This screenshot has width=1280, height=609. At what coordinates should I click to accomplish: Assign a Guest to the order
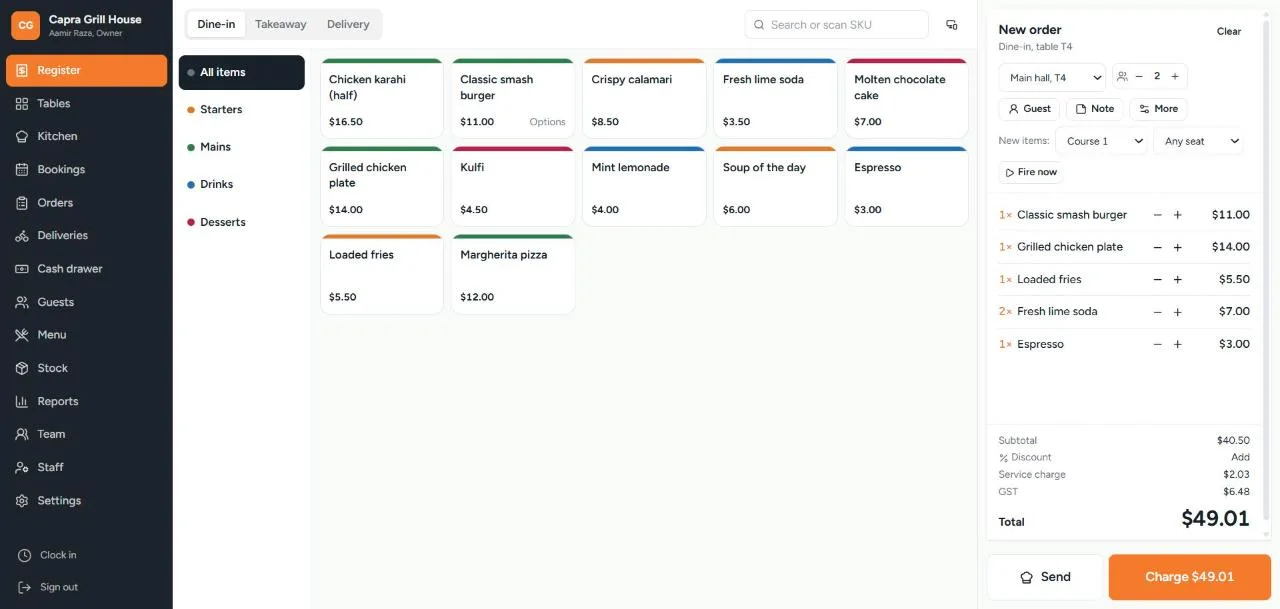click(1029, 109)
